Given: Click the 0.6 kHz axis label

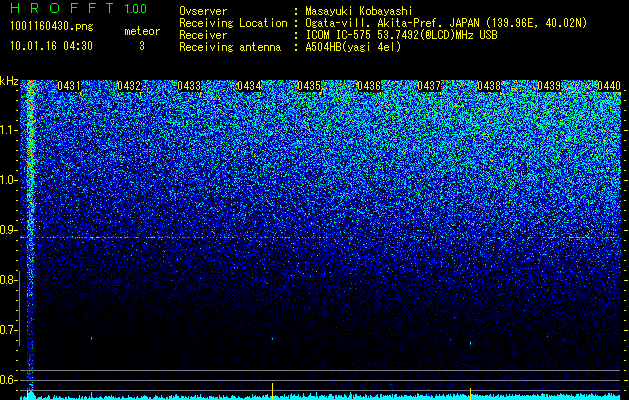Looking at the screenshot, I should coord(8,380).
